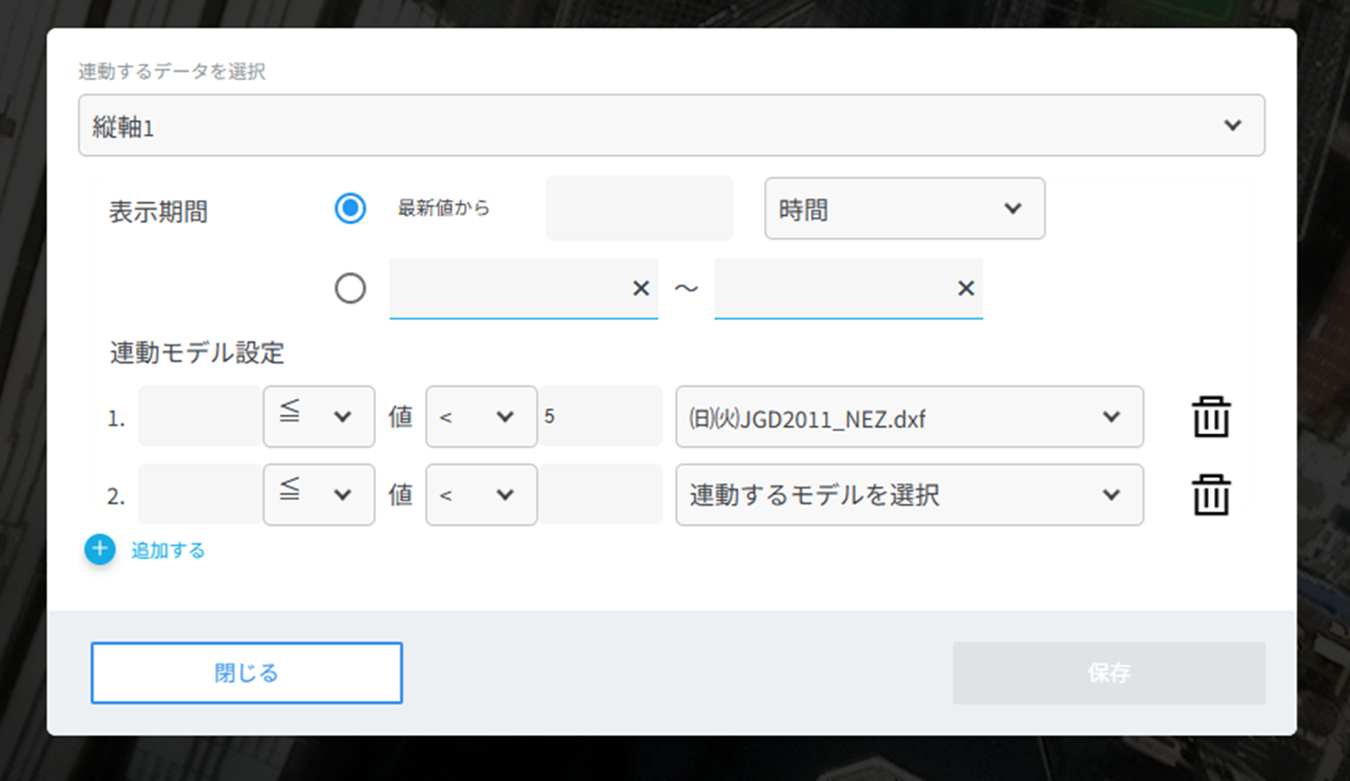
Task: Click the blue plus icon next to 追加する
Action: (99, 549)
